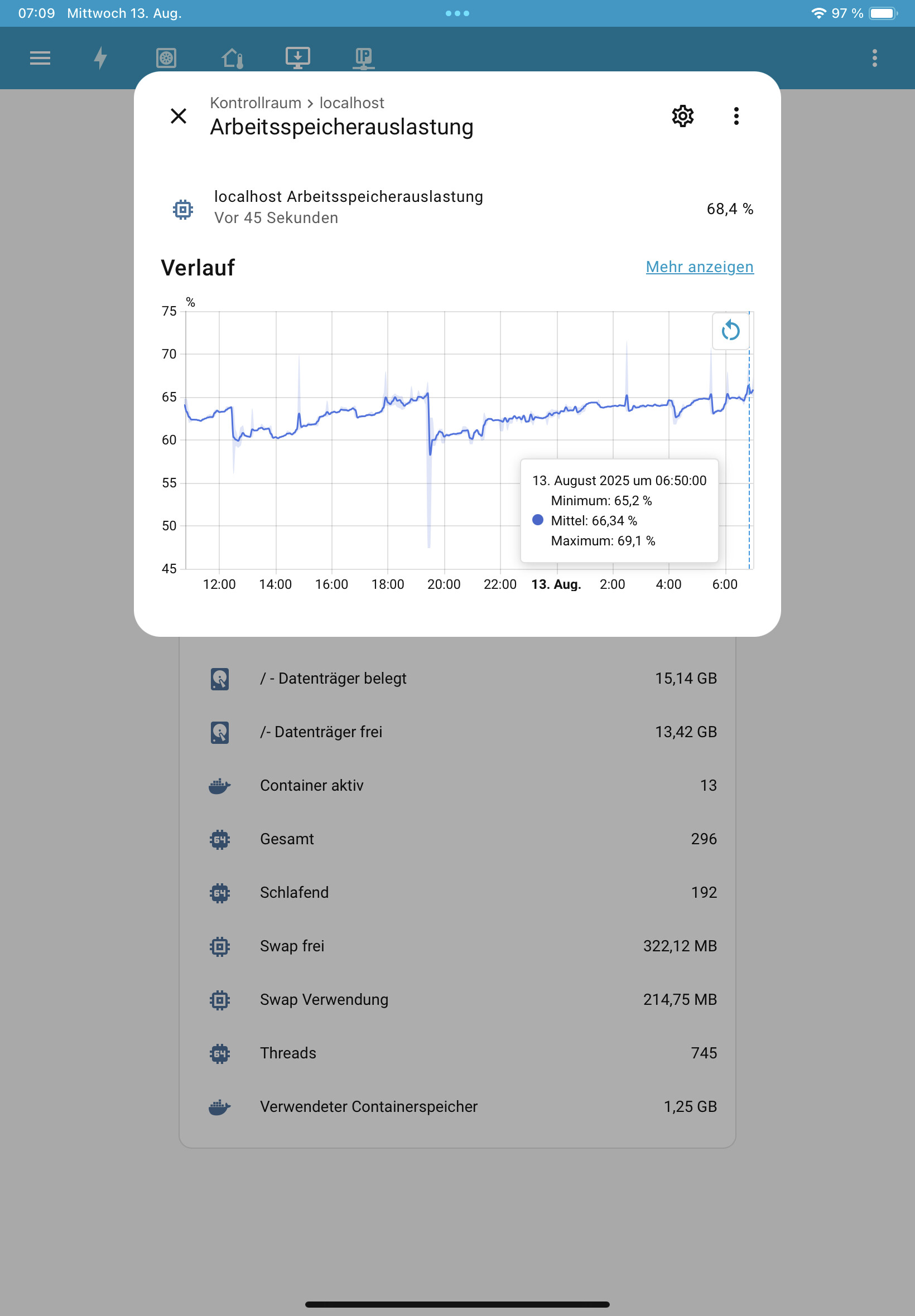Click the disk icon for Datenträger belegt
The height and width of the screenshot is (1316, 915).
[x=220, y=678]
